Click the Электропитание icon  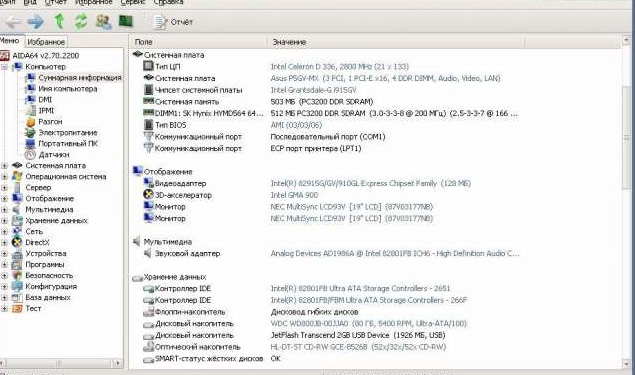click(x=30, y=132)
